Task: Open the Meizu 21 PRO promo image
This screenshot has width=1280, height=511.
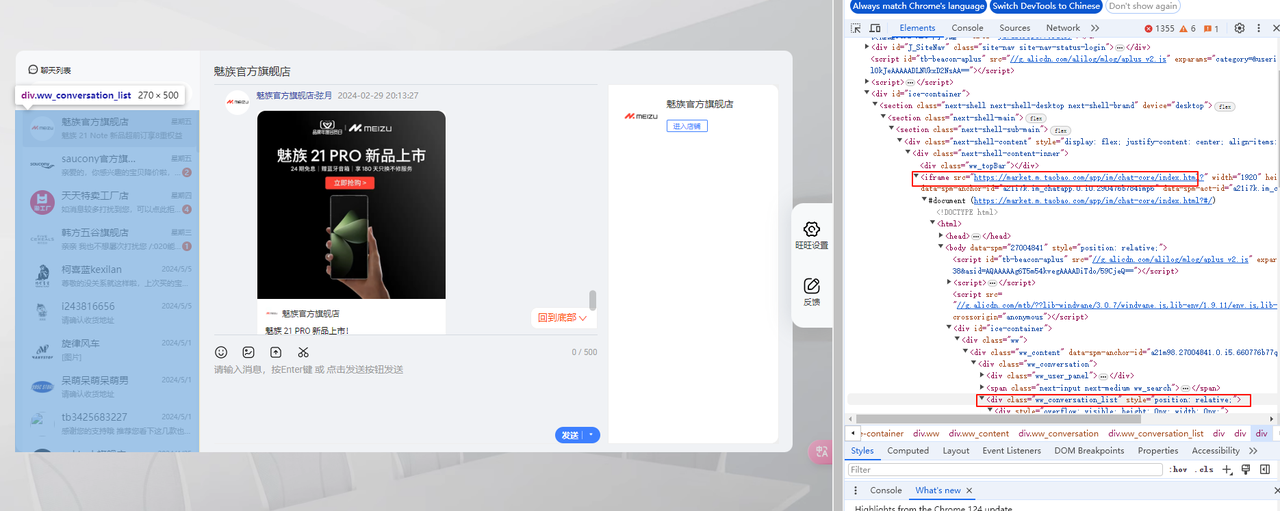Action: coord(351,205)
